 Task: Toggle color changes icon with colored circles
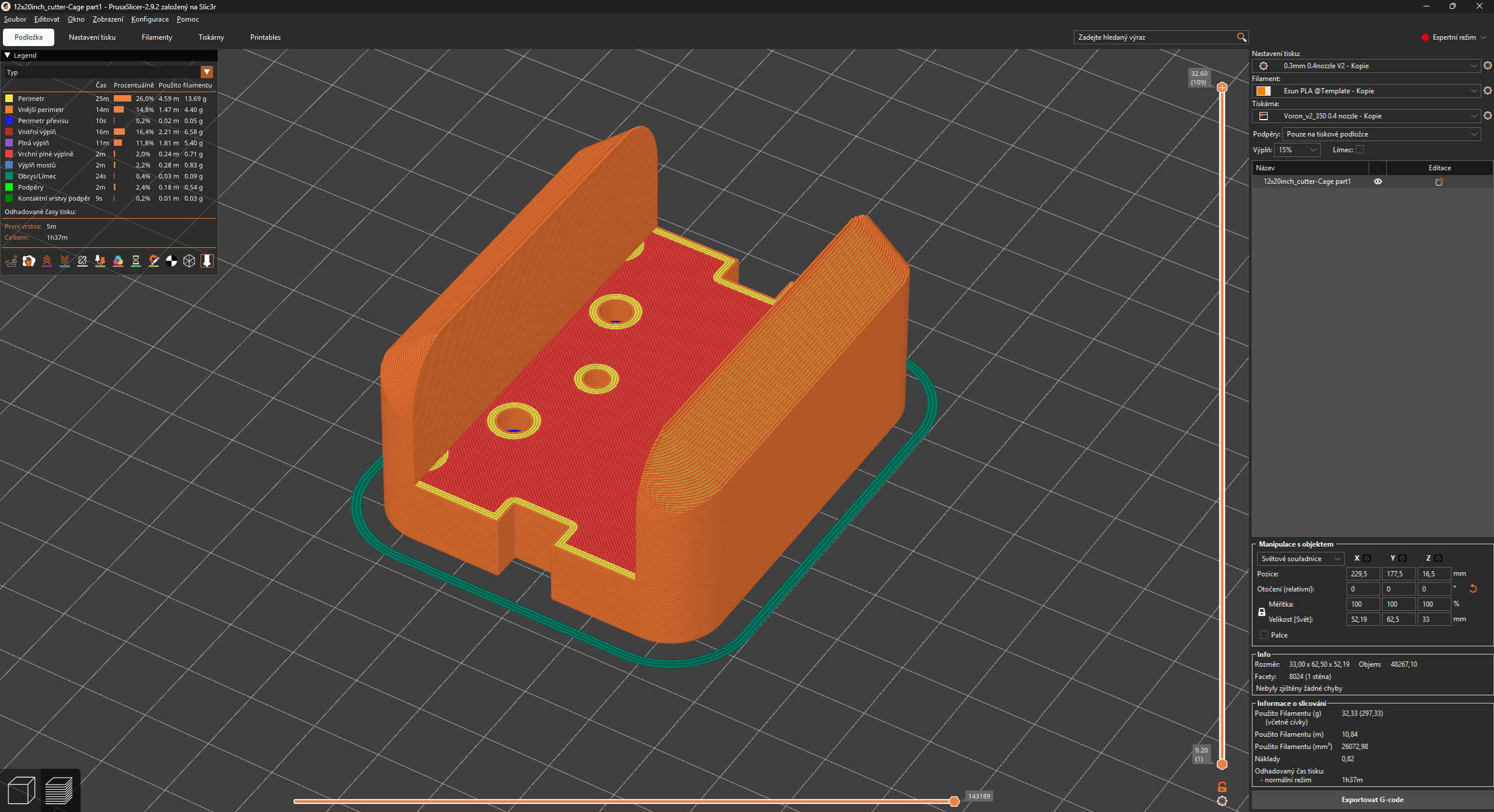pos(118,261)
